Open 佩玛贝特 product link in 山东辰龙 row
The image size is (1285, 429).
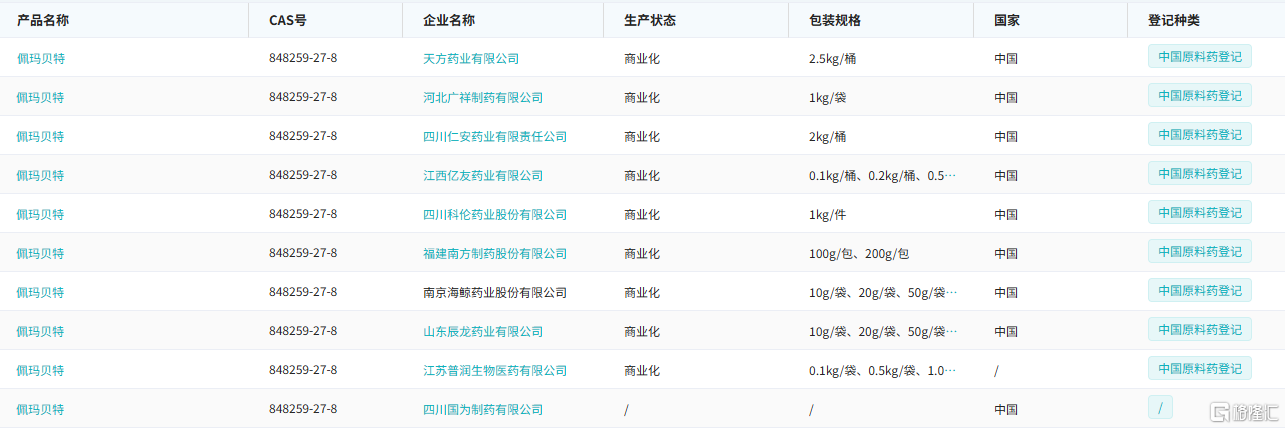[40, 331]
